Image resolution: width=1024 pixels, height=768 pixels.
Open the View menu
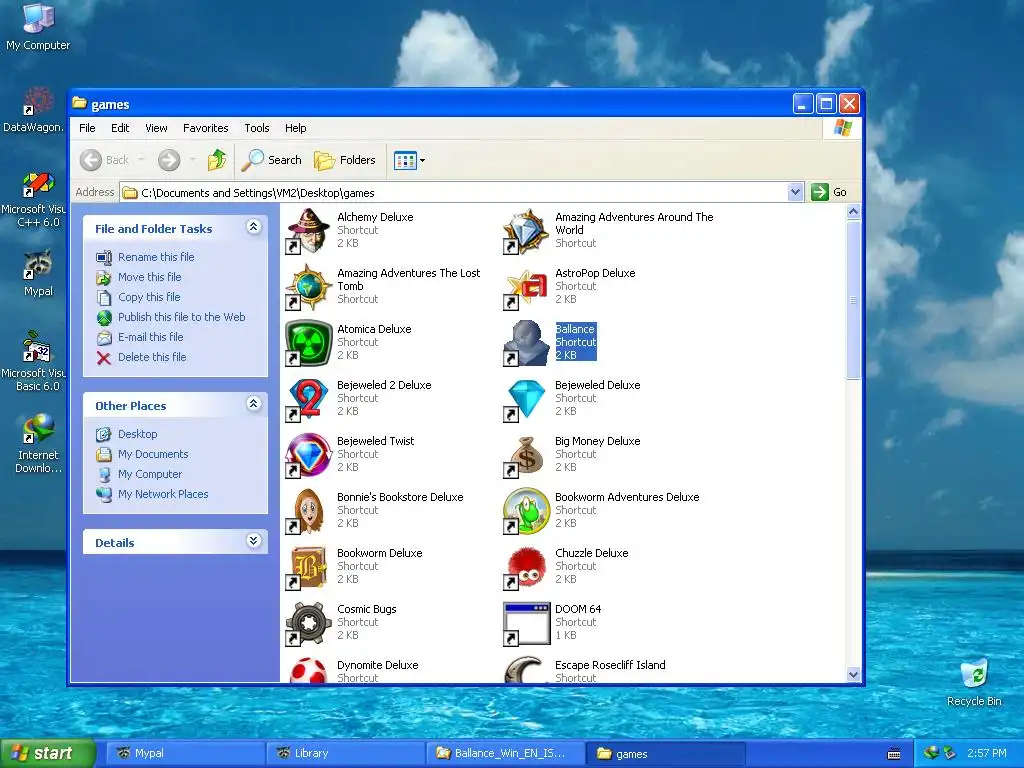pyautogui.click(x=156, y=128)
